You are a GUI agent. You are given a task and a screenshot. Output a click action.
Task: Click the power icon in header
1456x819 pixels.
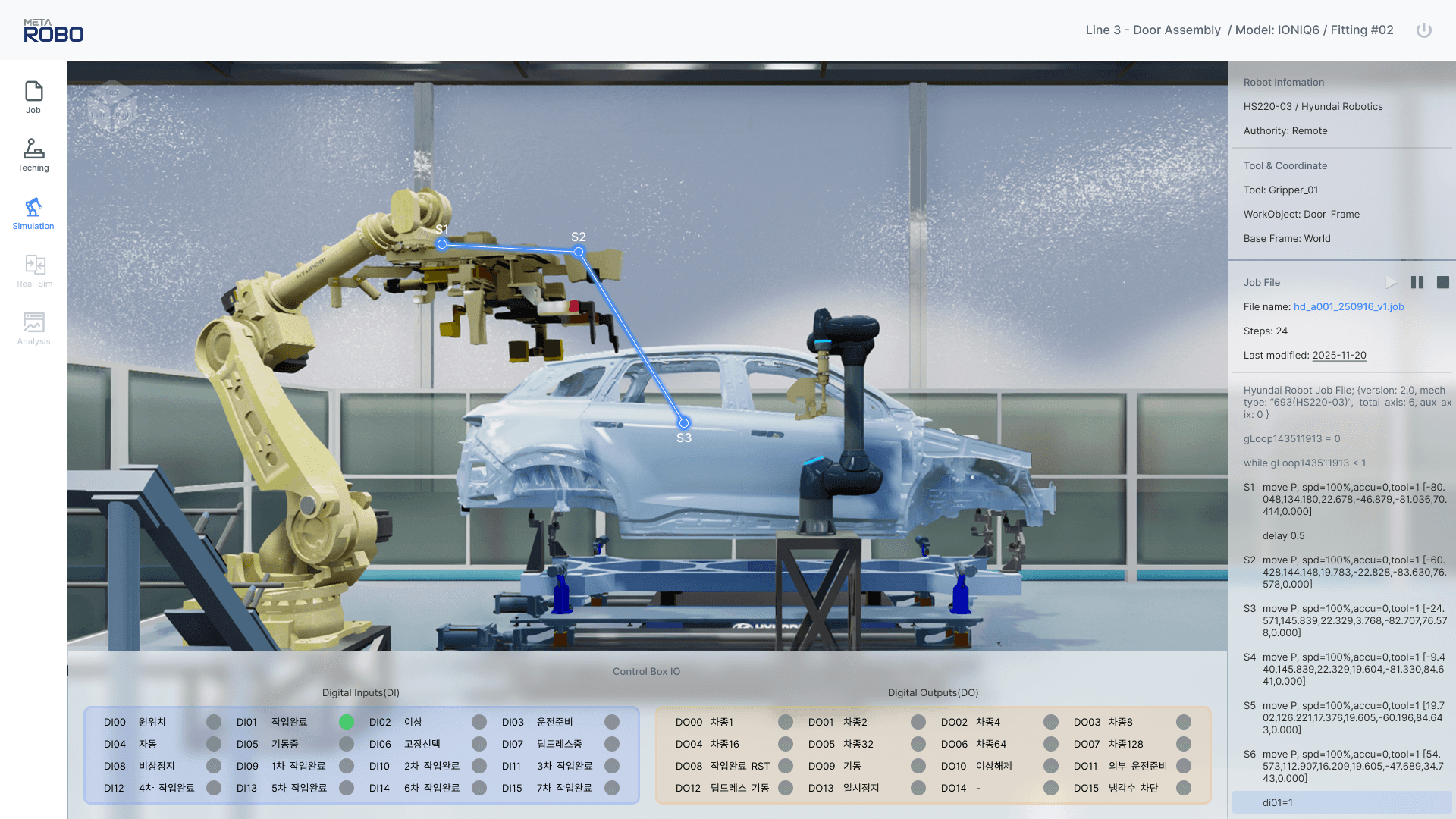1423,30
